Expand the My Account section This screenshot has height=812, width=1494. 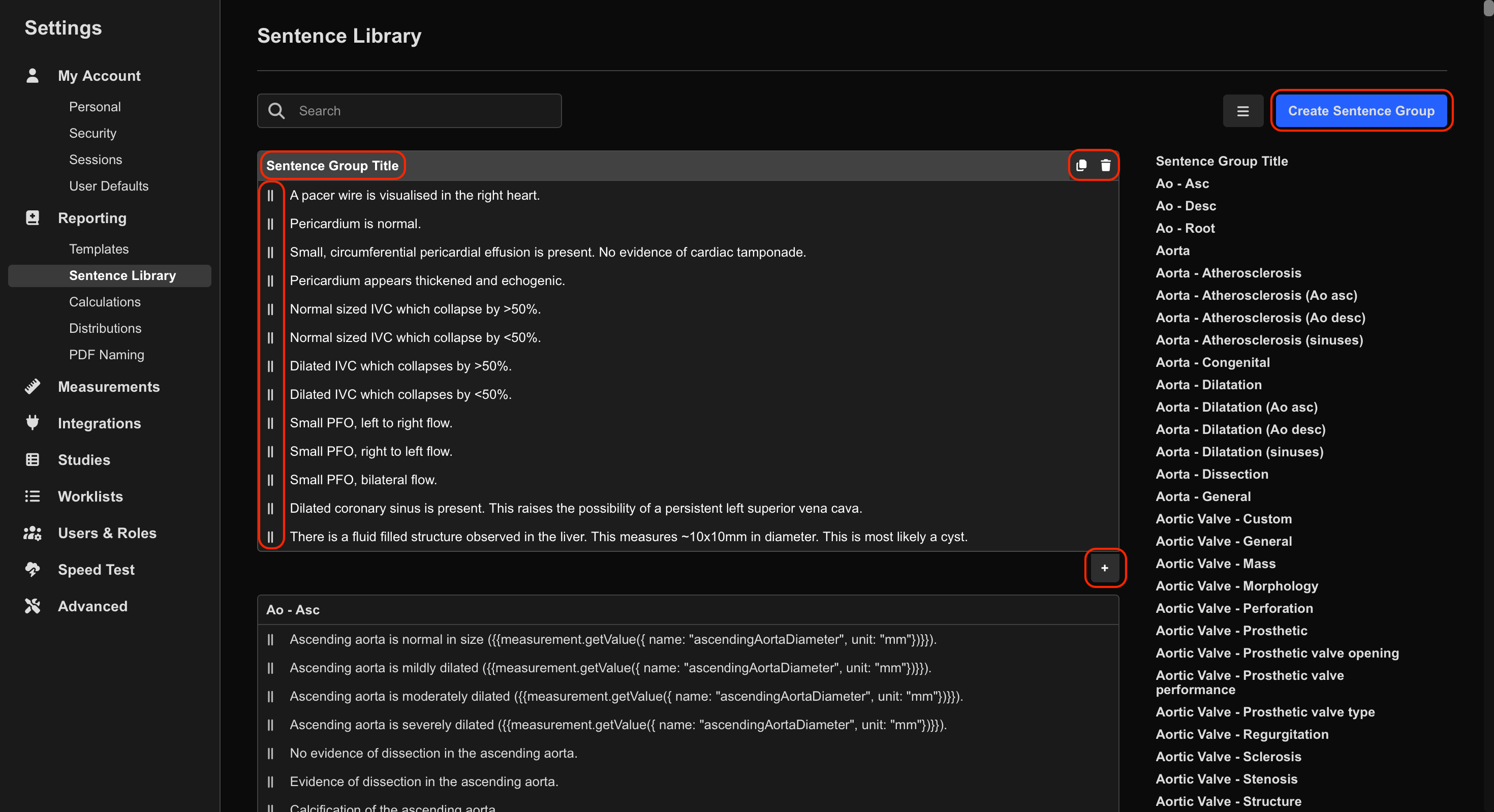99,76
